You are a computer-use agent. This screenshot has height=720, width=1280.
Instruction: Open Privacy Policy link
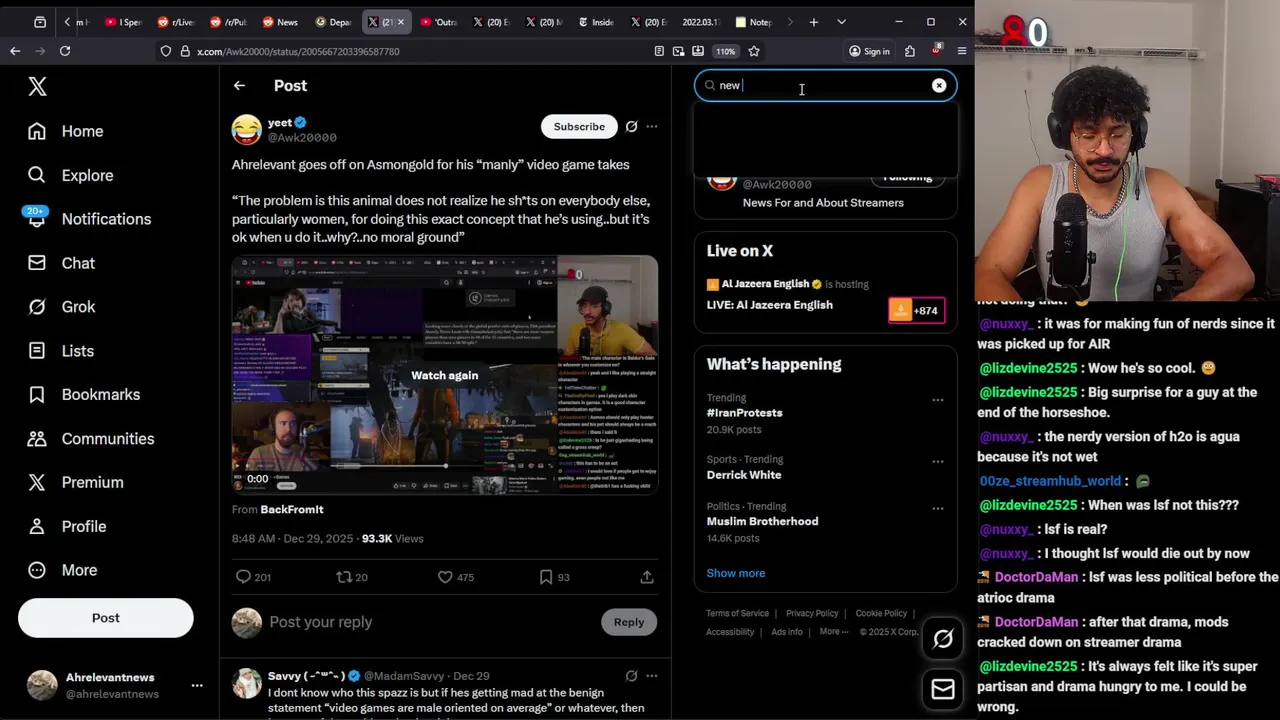tap(812, 613)
